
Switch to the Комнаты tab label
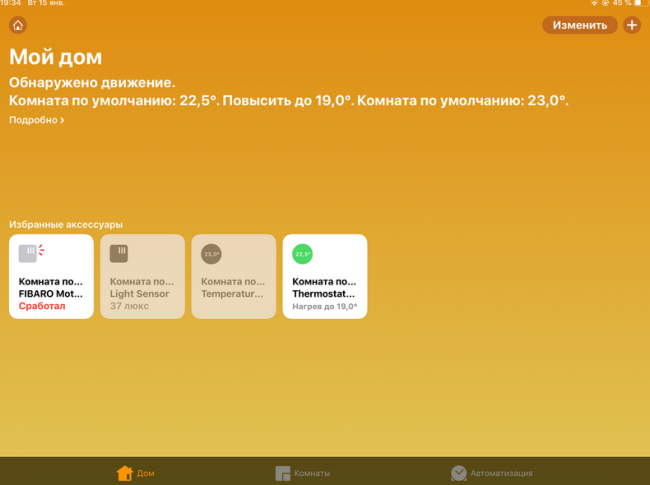[313, 473]
